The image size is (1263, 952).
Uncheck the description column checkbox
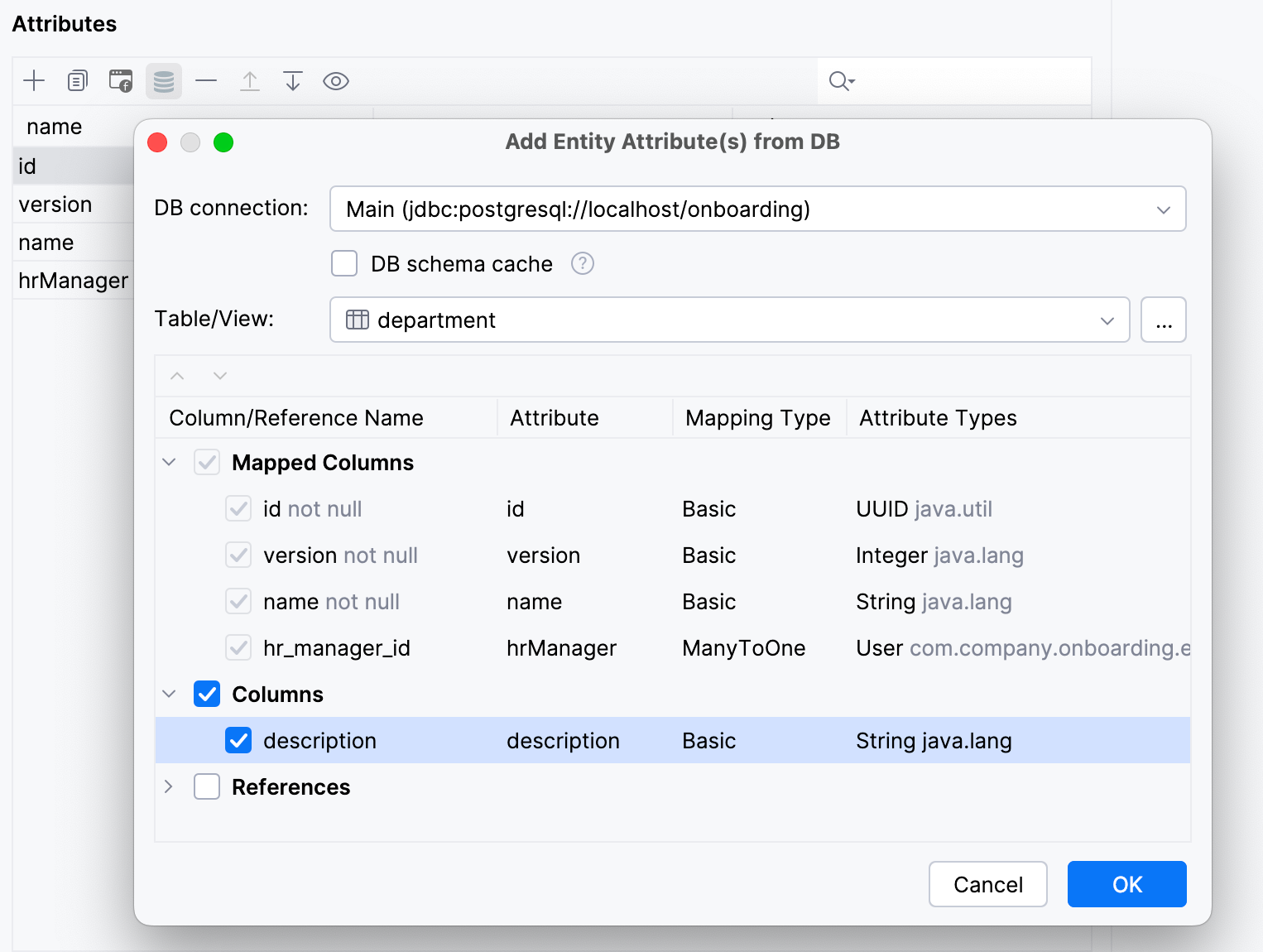238,741
